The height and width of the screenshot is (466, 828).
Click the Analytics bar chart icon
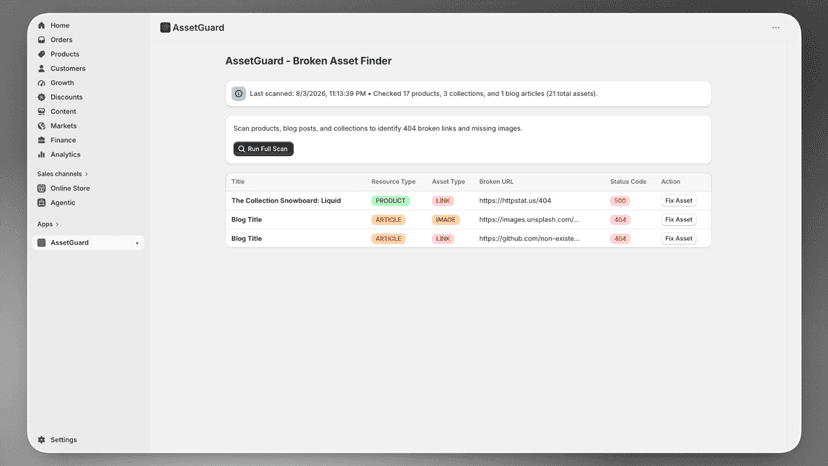coord(42,154)
